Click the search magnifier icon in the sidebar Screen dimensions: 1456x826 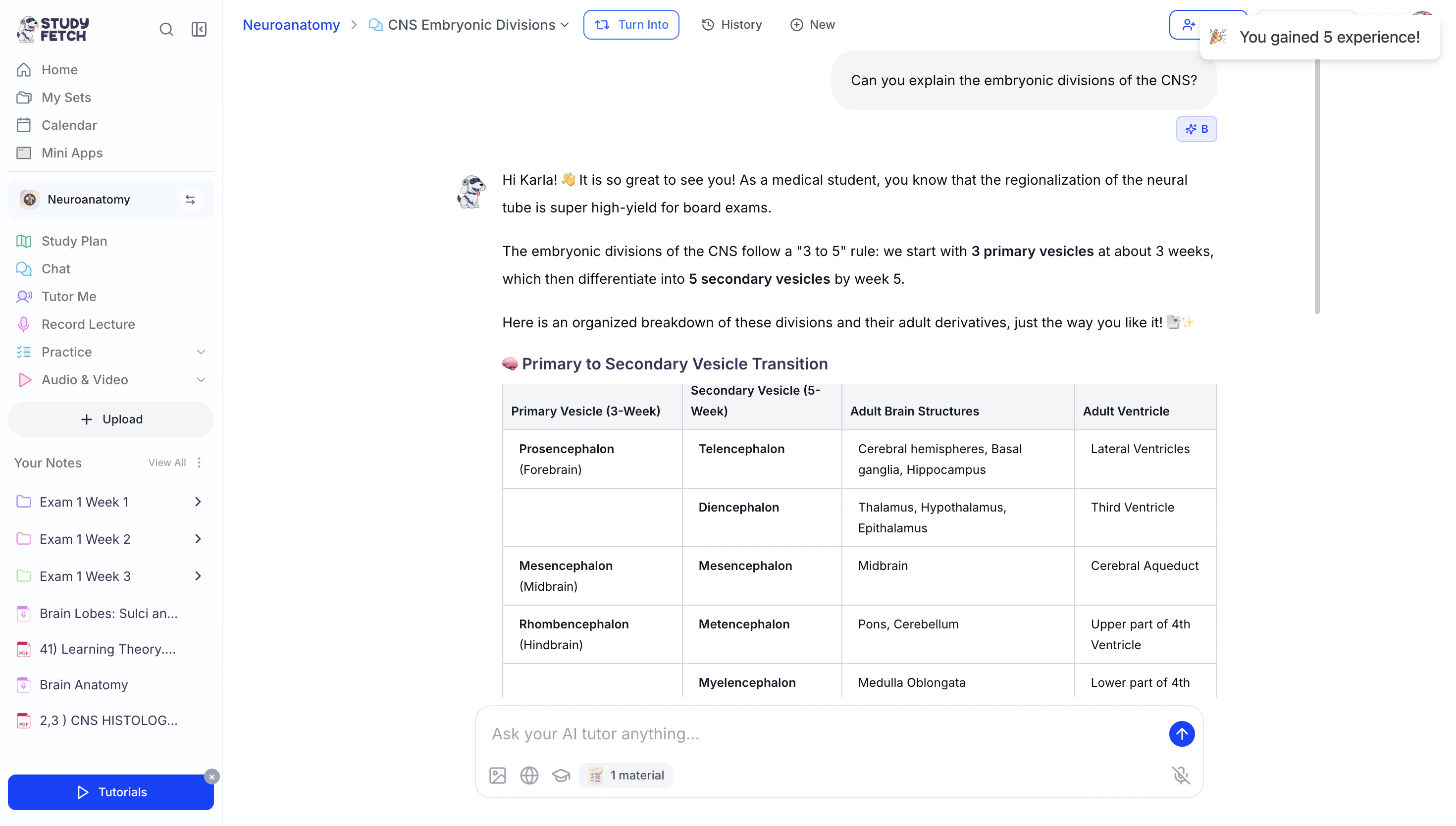[166, 30]
